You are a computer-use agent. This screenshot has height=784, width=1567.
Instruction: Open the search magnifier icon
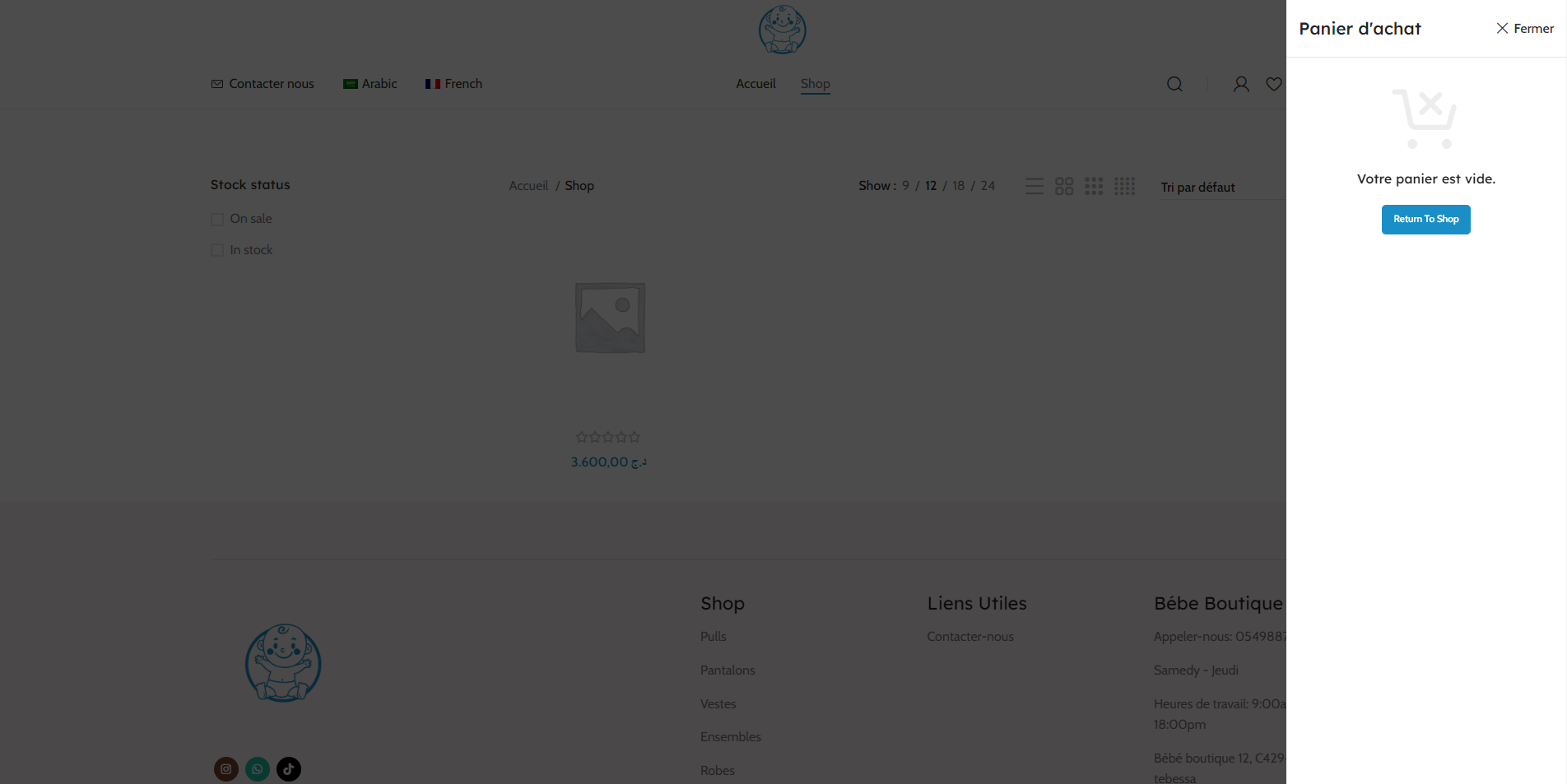[x=1174, y=84]
